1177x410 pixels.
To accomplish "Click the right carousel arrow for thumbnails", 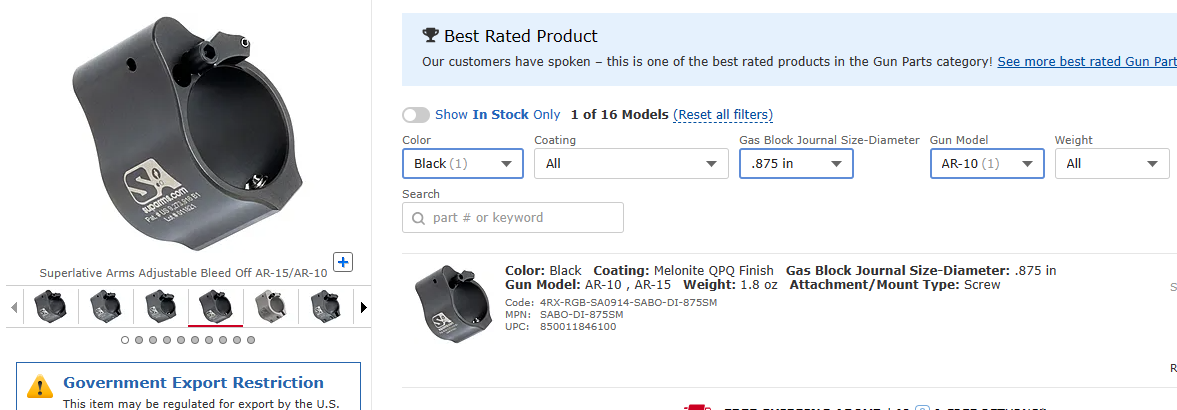I will [x=364, y=307].
